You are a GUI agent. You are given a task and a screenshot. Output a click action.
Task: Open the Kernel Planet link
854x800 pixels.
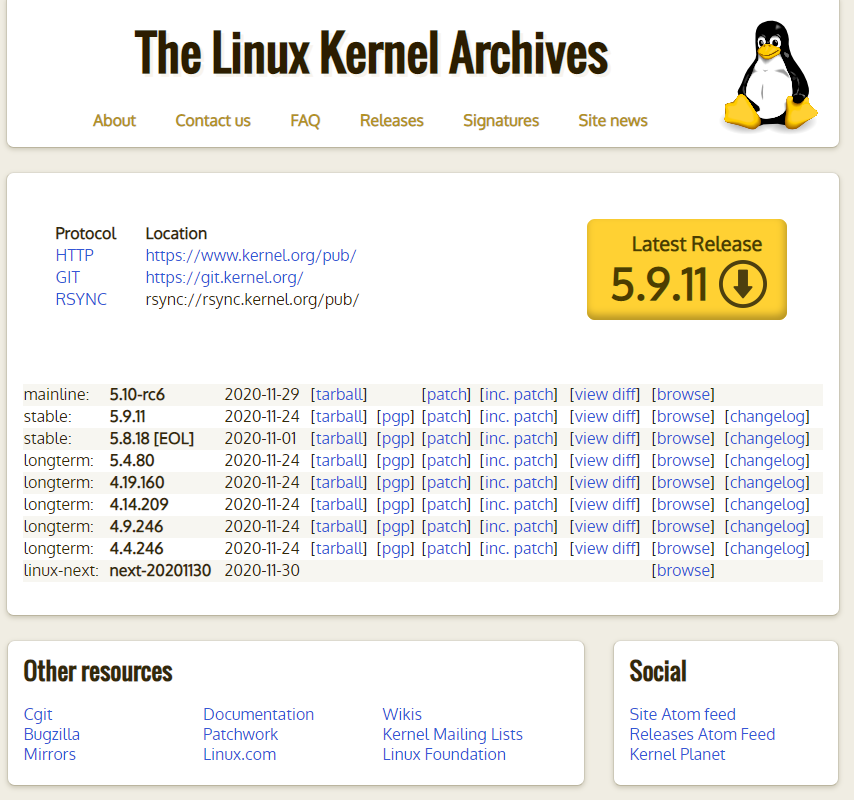pos(678,754)
